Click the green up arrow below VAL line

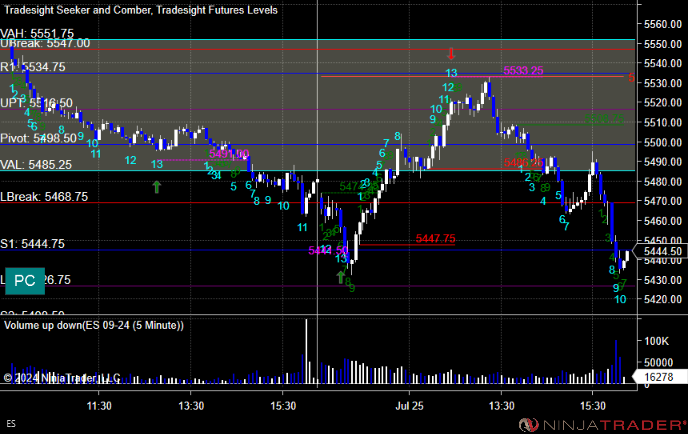pos(157,187)
